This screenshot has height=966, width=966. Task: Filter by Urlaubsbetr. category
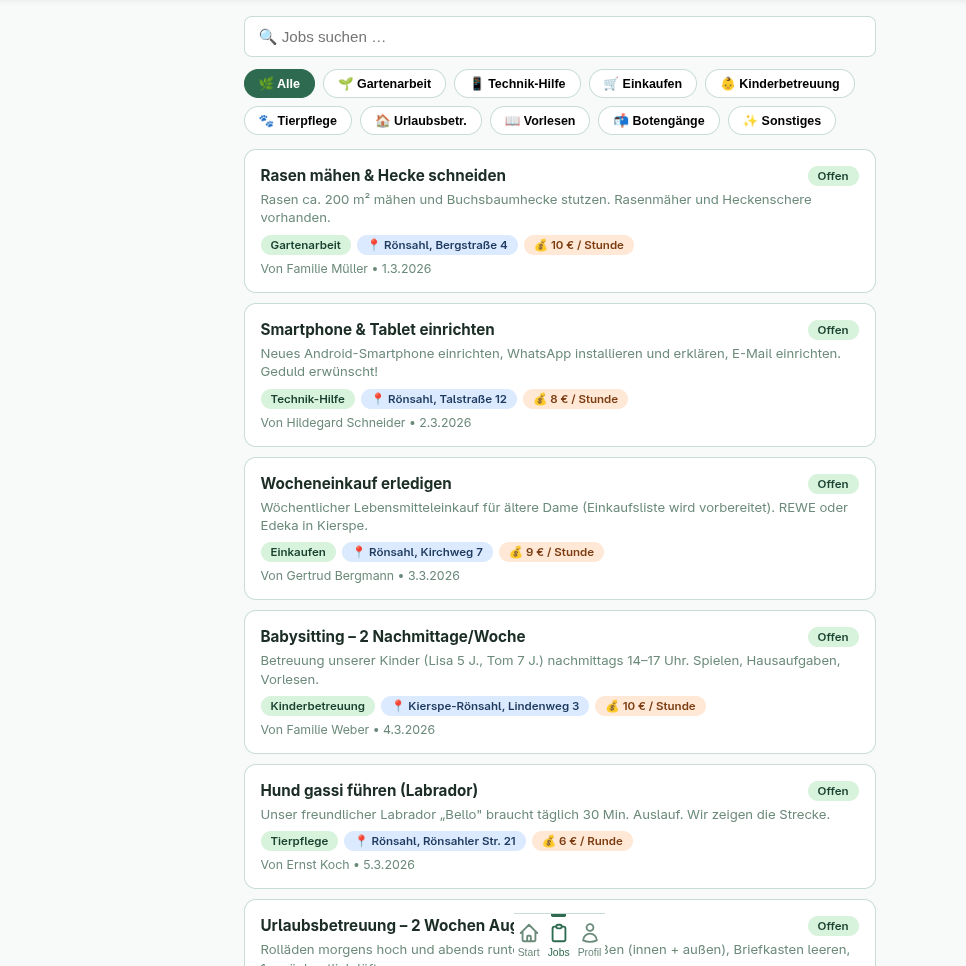click(x=420, y=121)
